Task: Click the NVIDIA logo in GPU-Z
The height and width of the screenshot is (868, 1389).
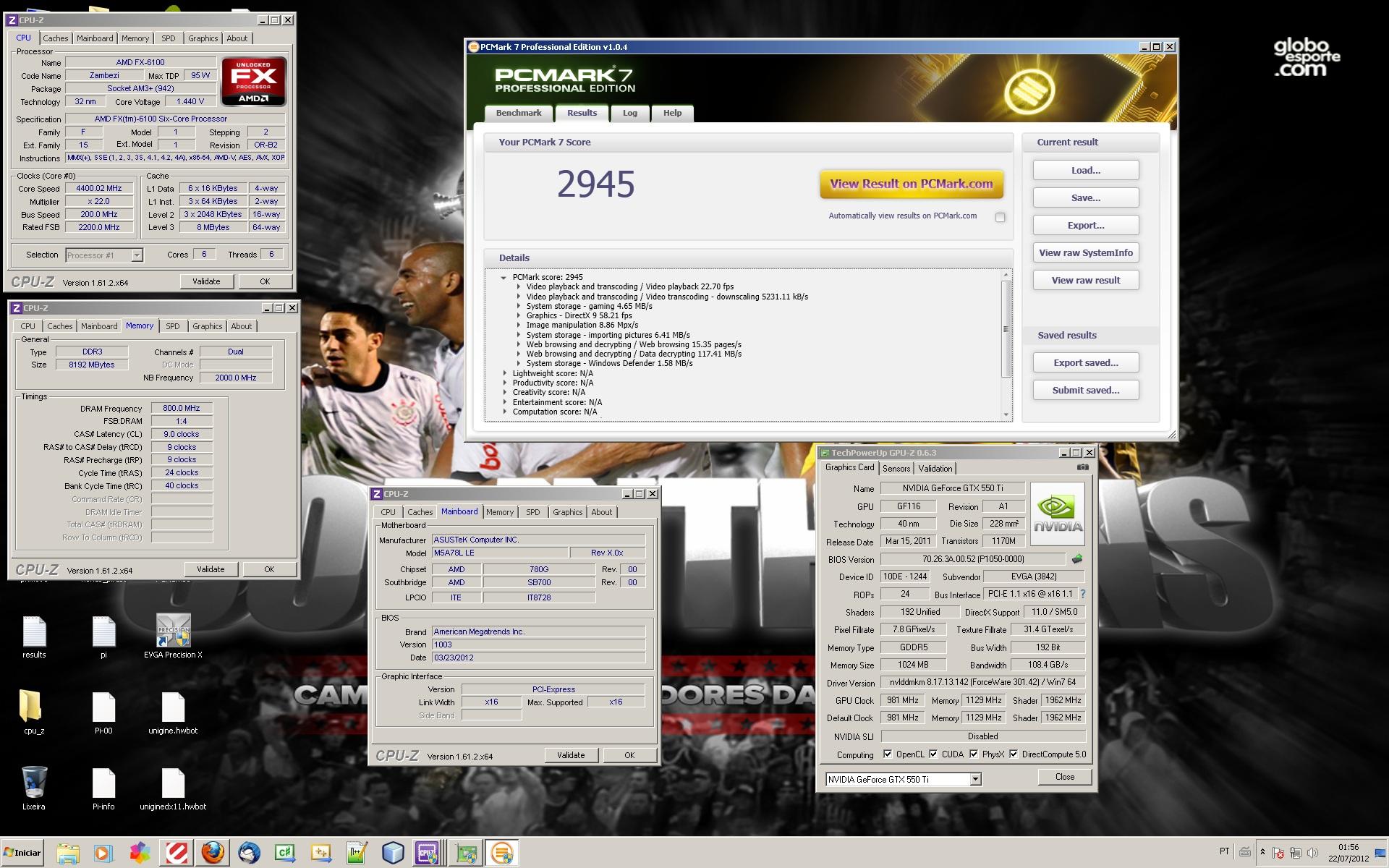Action: point(1058,514)
